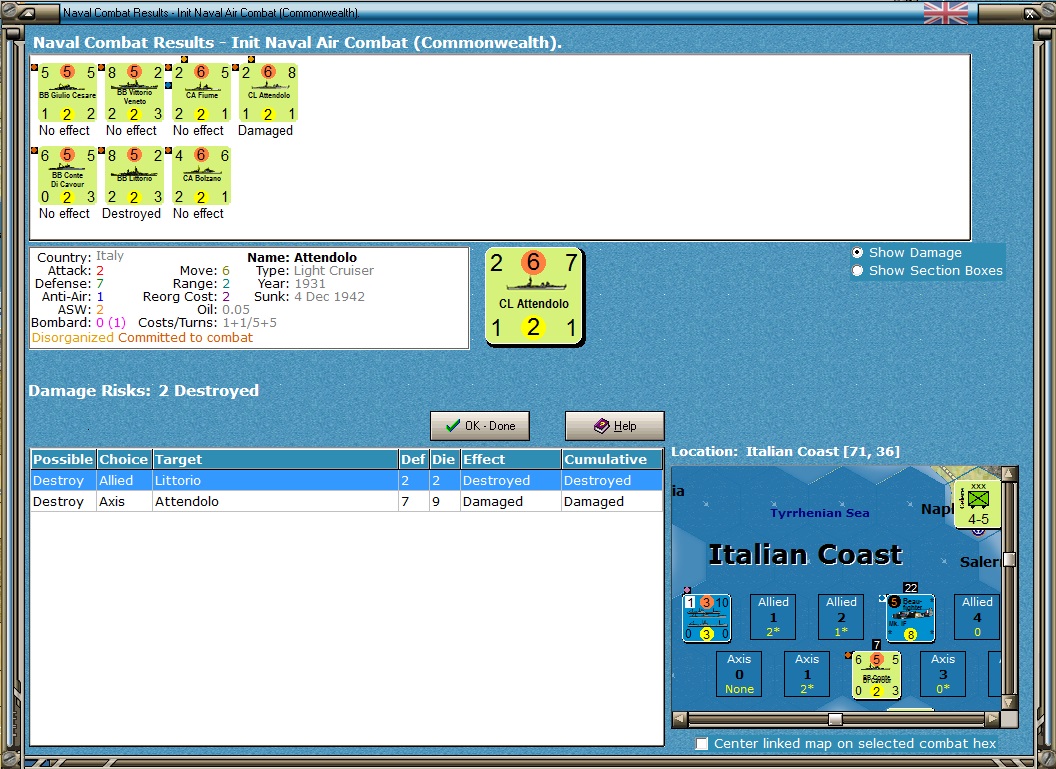Screen dimensions: 1056x769
Task: Select the BB Littorio ship counter
Action: pyautogui.click(x=134, y=176)
